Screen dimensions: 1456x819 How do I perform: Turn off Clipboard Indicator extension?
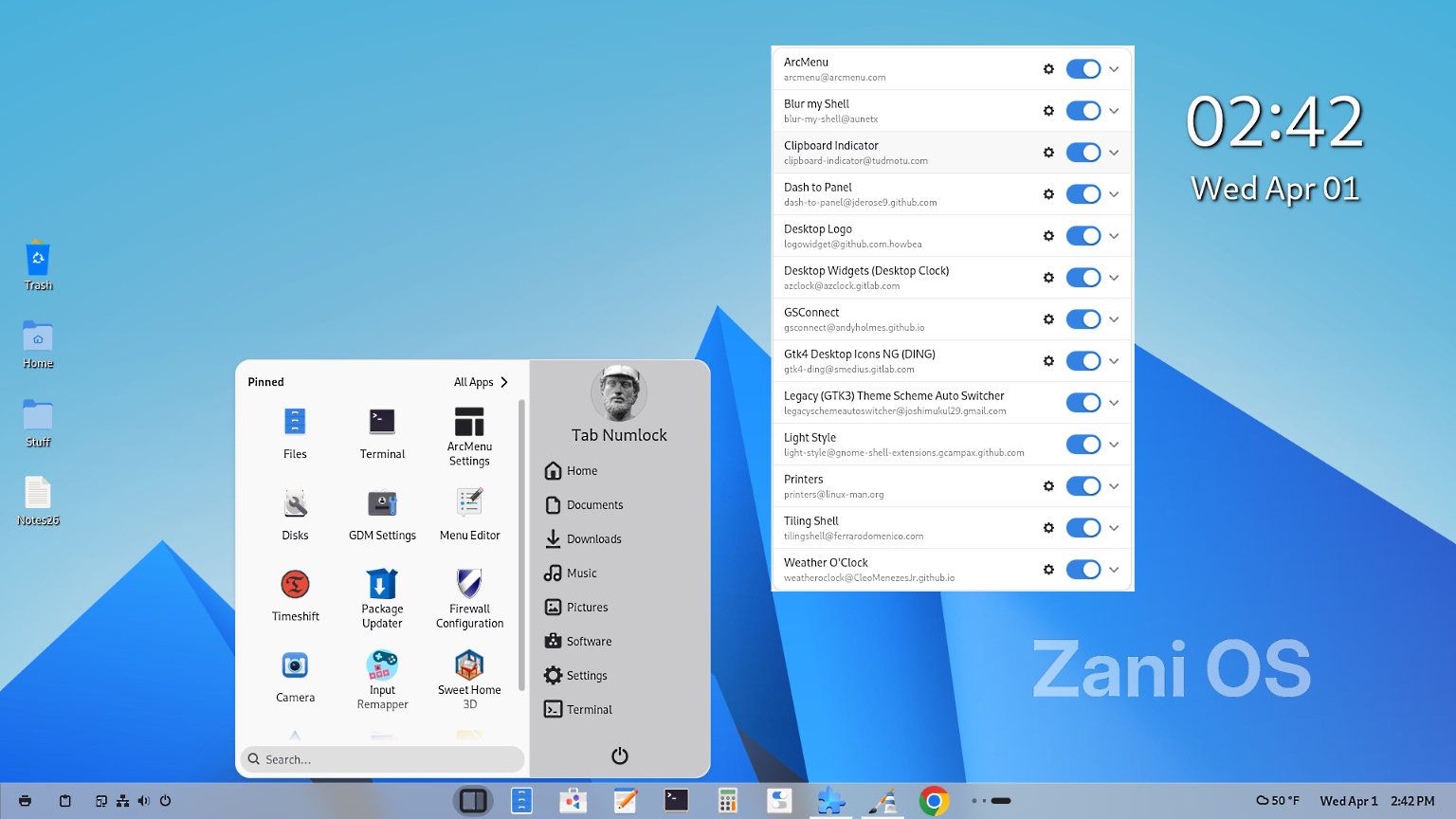[1083, 153]
